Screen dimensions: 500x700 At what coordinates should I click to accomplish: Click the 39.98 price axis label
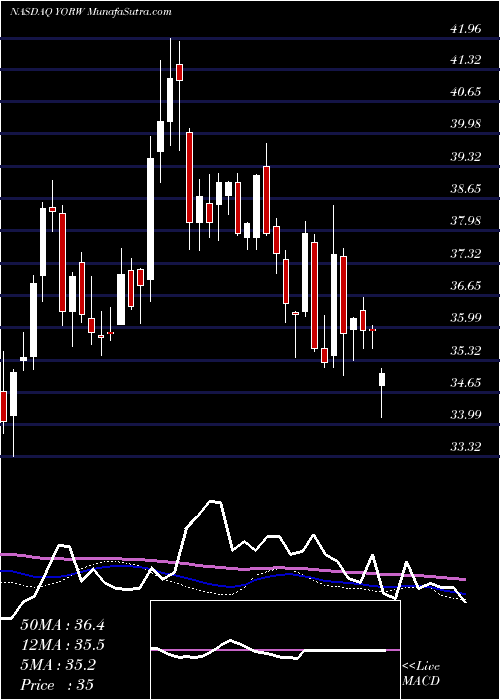point(466,124)
